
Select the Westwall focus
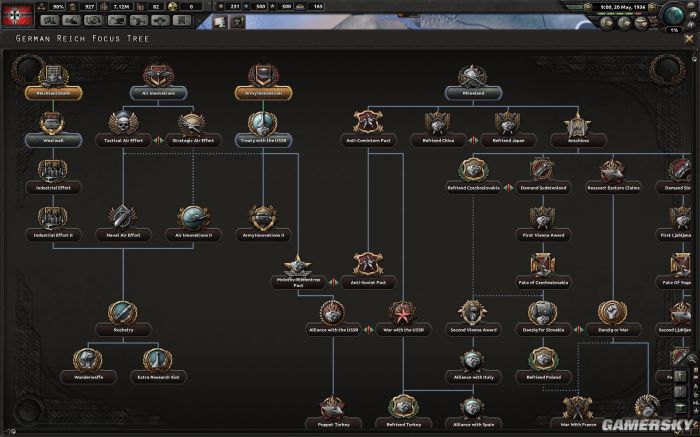click(54, 130)
